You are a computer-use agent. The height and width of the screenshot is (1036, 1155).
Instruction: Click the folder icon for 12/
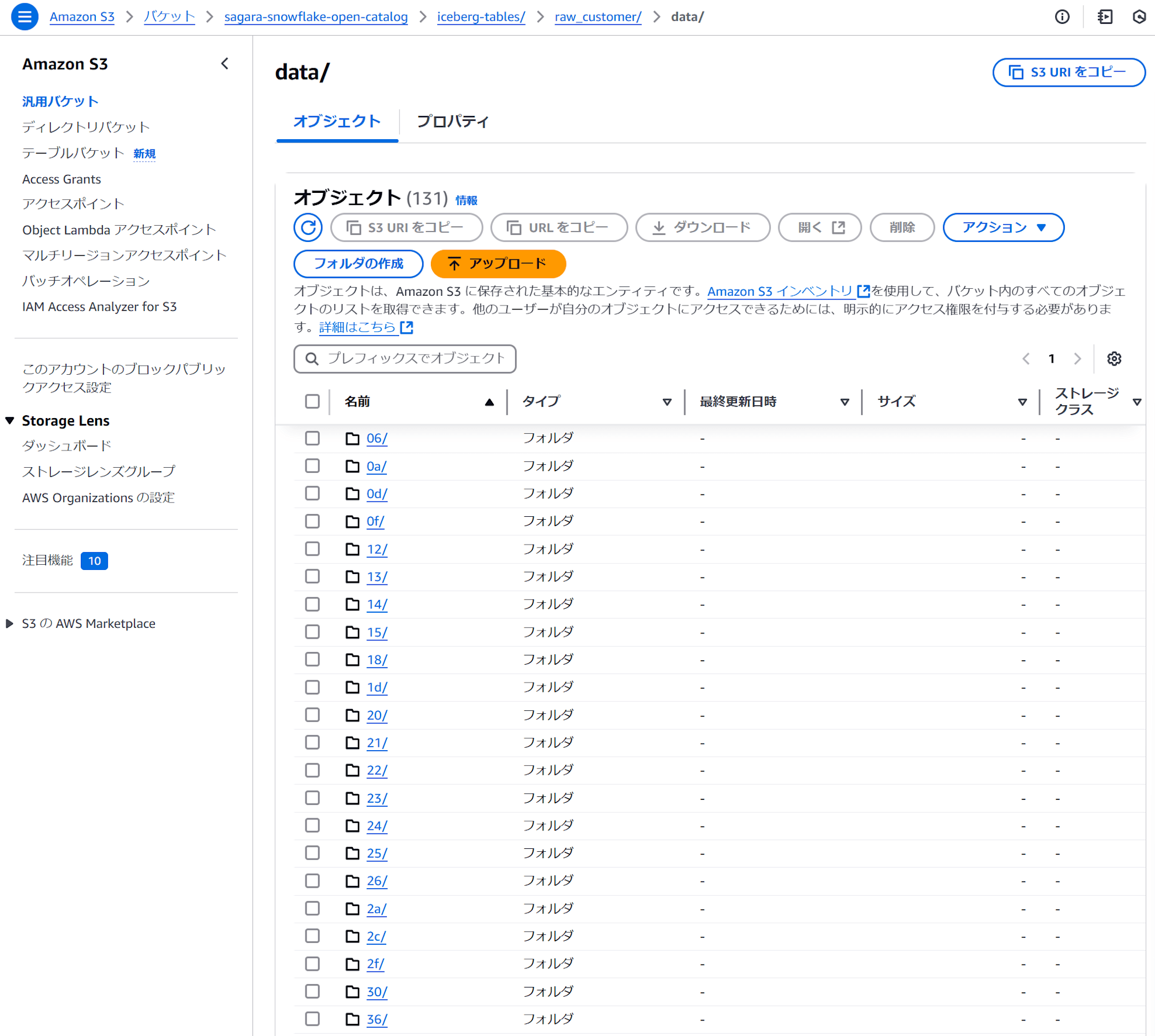352,549
